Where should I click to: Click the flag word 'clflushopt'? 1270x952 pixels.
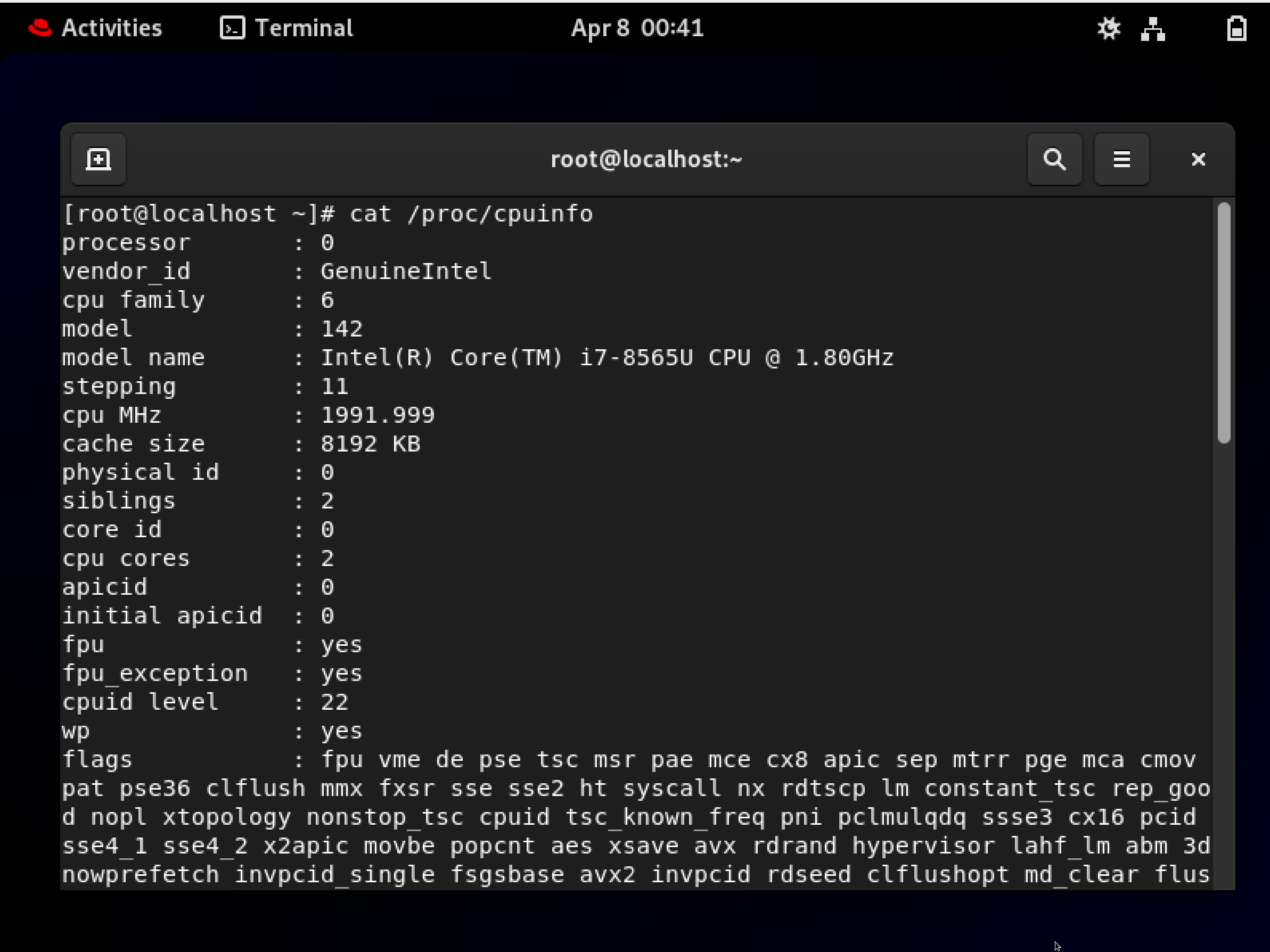coord(938,874)
